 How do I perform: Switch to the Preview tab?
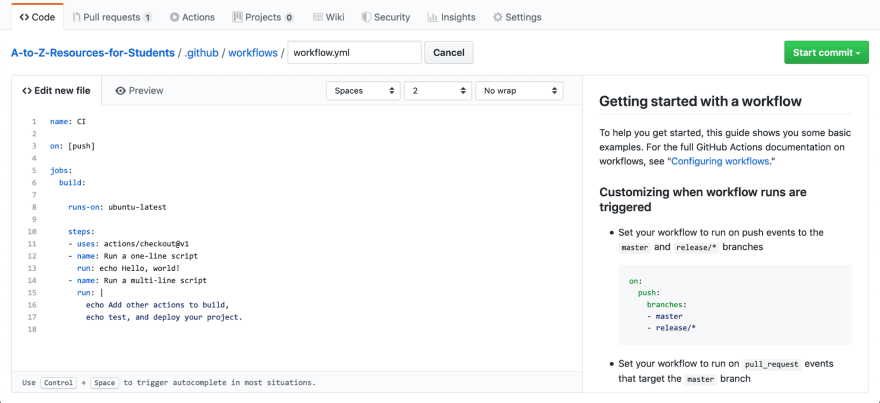139,90
